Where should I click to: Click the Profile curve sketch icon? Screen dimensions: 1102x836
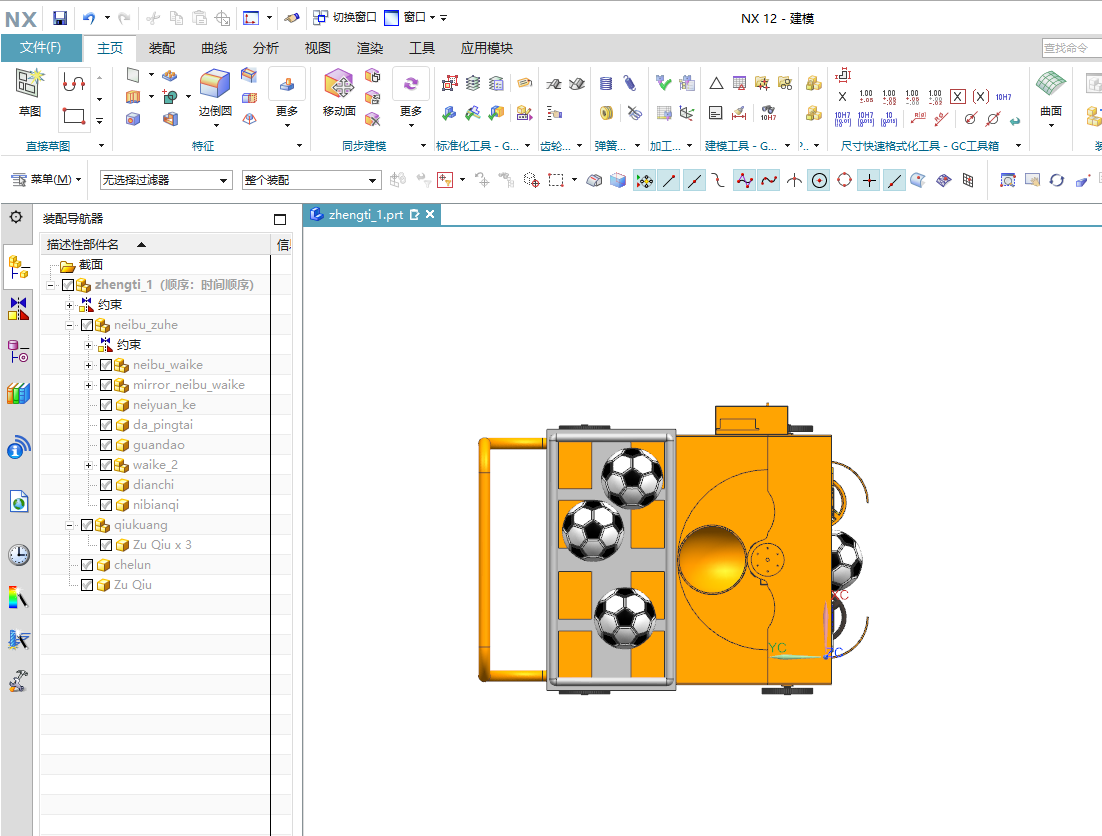74,82
